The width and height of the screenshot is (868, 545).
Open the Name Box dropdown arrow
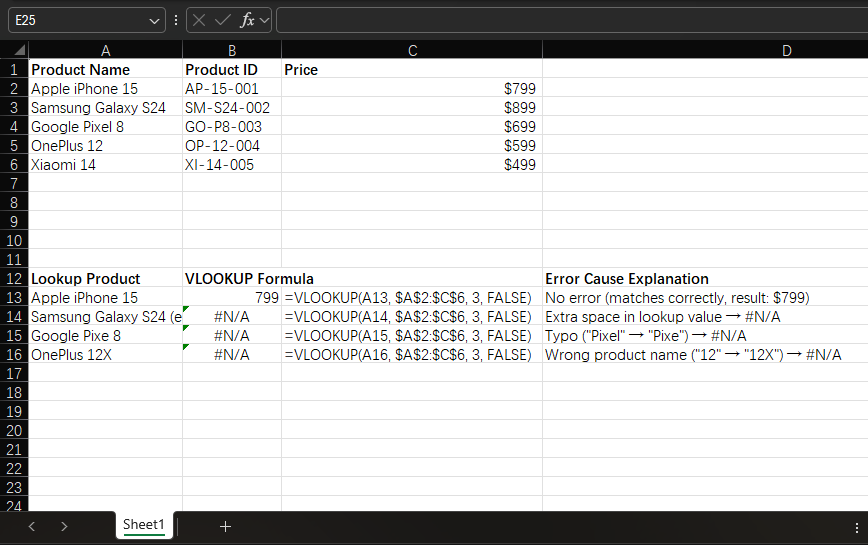154,21
